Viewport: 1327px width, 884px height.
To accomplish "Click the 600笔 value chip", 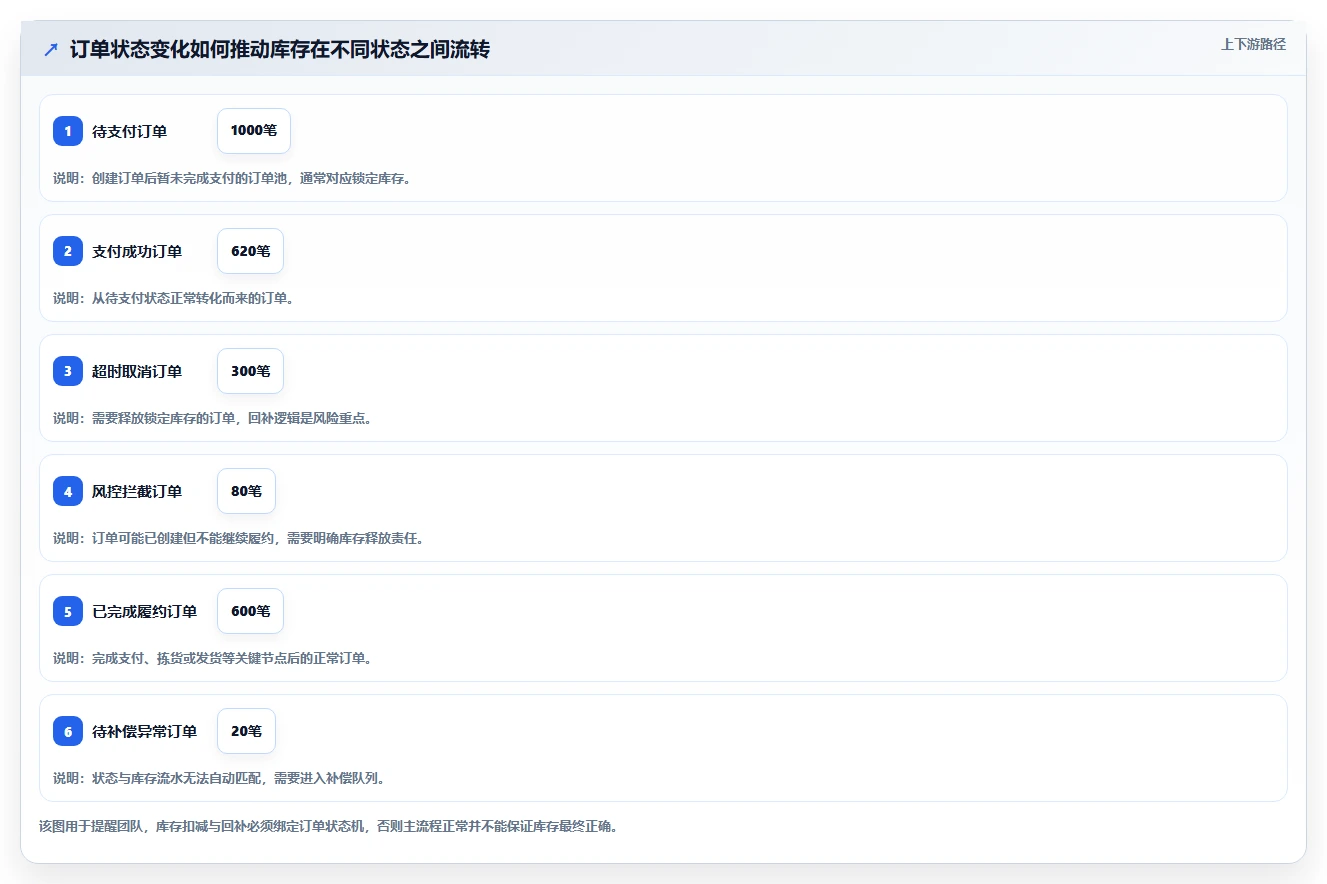I will [x=250, y=611].
